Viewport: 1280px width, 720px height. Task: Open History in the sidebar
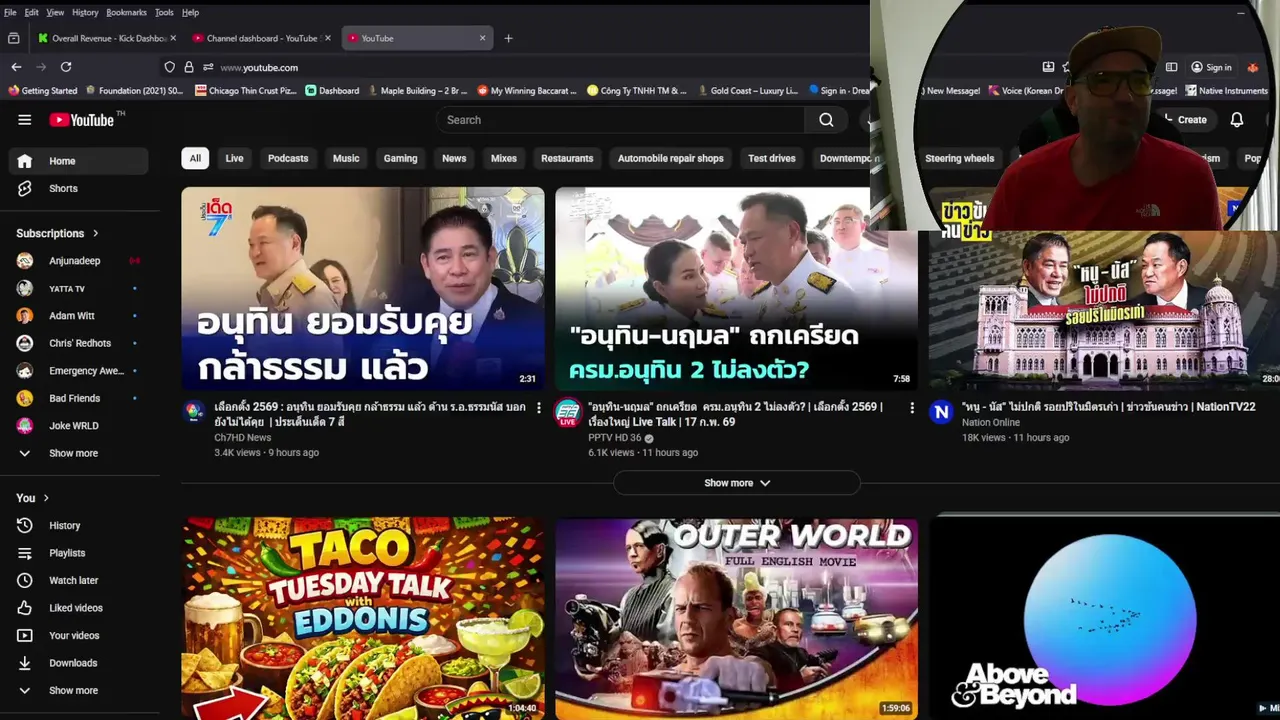78,525
